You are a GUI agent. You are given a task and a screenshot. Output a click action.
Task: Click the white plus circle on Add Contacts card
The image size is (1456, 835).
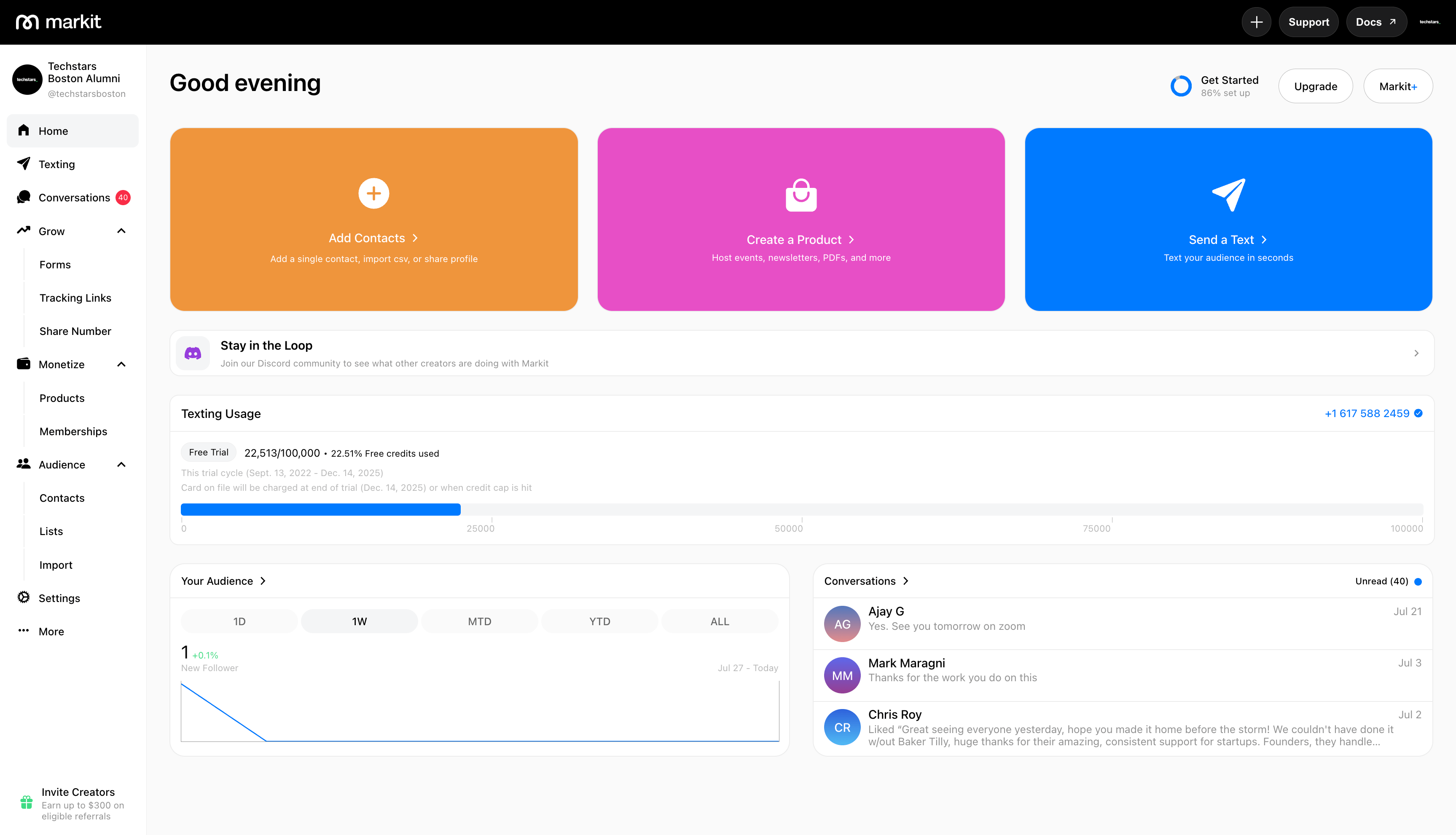pyautogui.click(x=373, y=193)
